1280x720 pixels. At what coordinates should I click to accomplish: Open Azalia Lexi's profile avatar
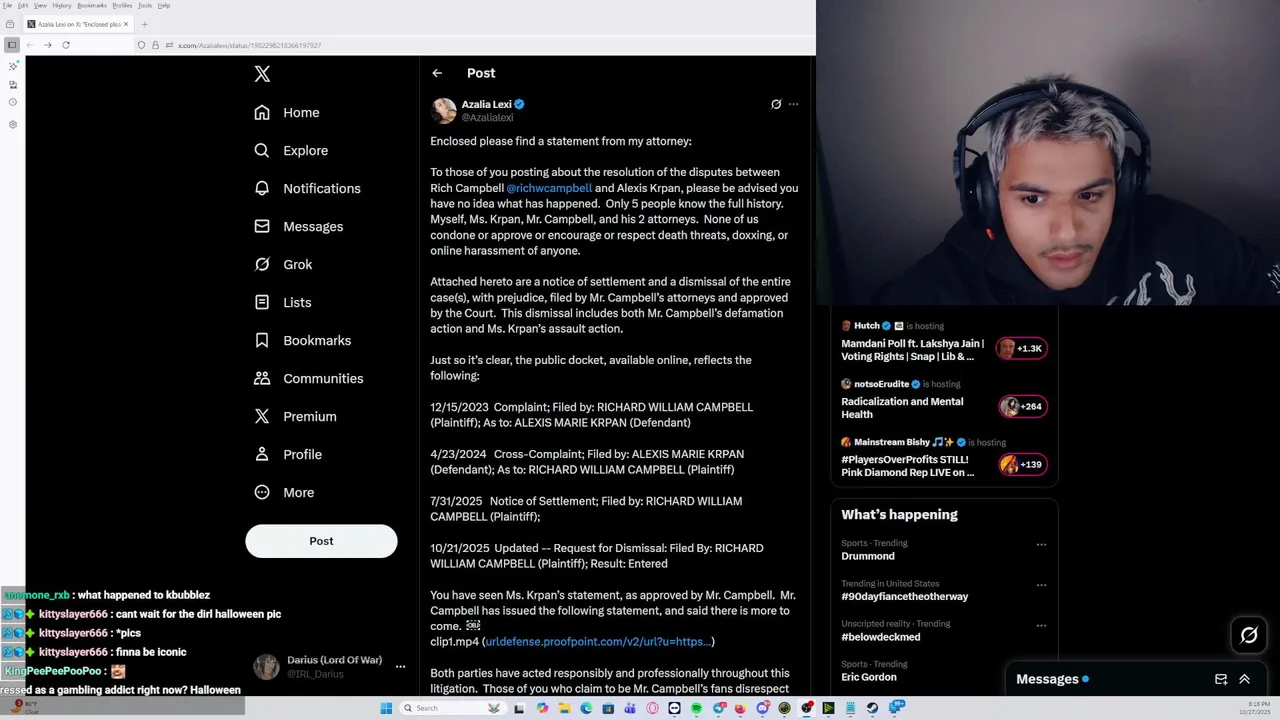tap(443, 110)
